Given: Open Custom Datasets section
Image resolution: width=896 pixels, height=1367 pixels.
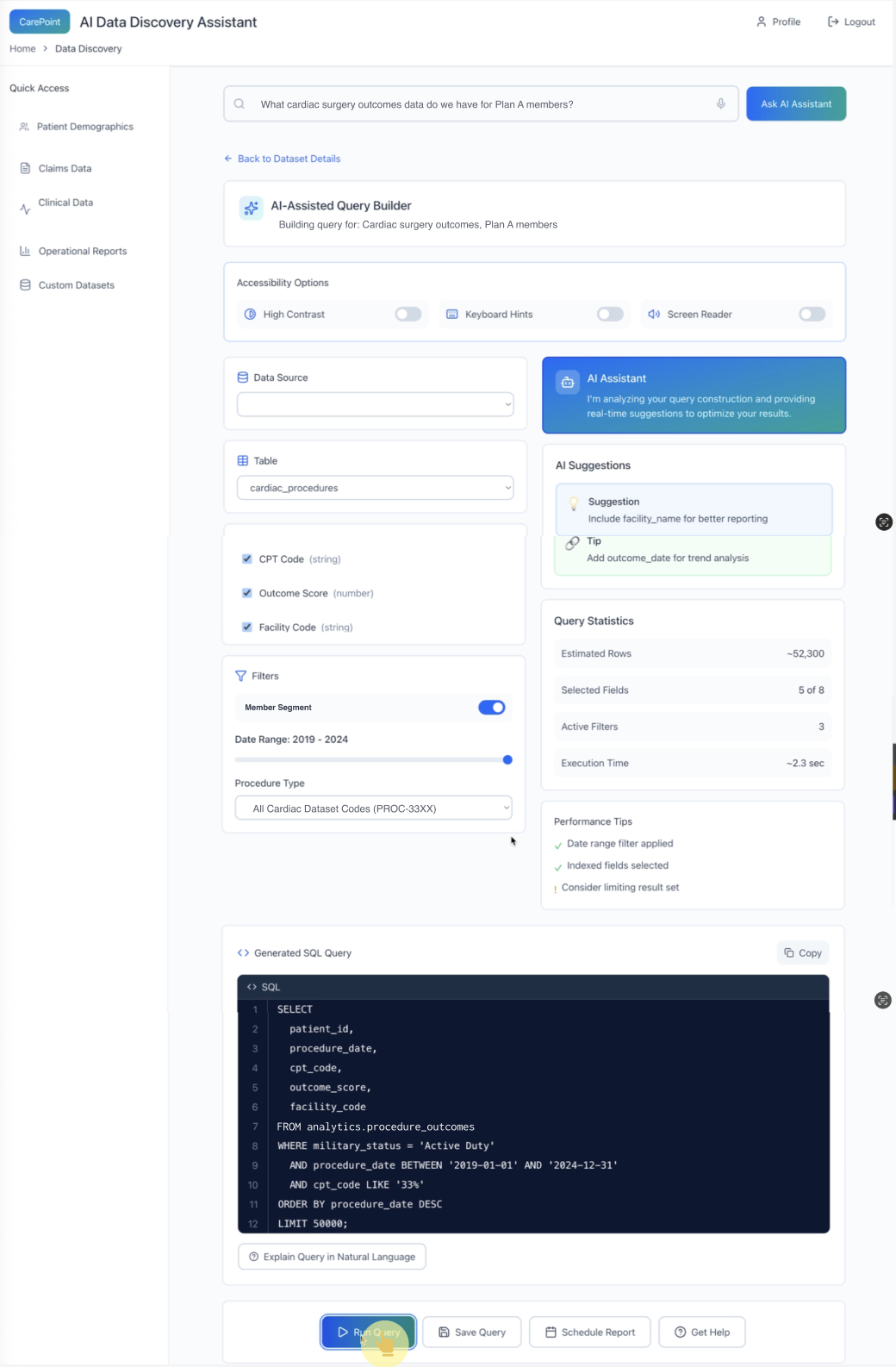Looking at the screenshot, I should (x=77, y=285).
